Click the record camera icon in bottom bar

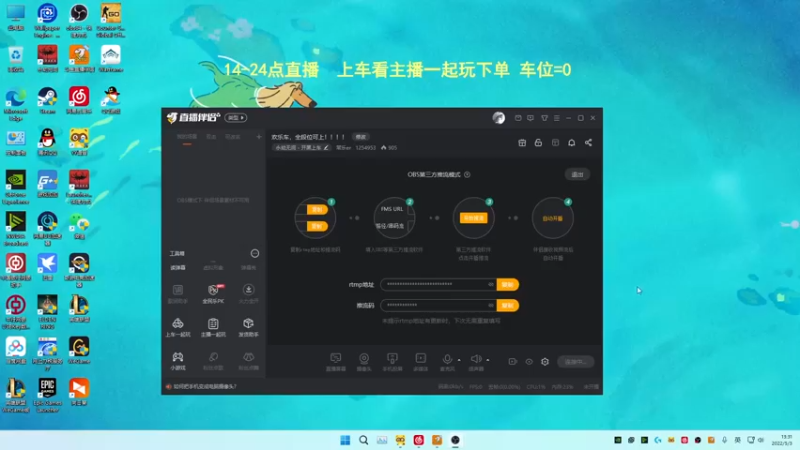coord(512,362)
